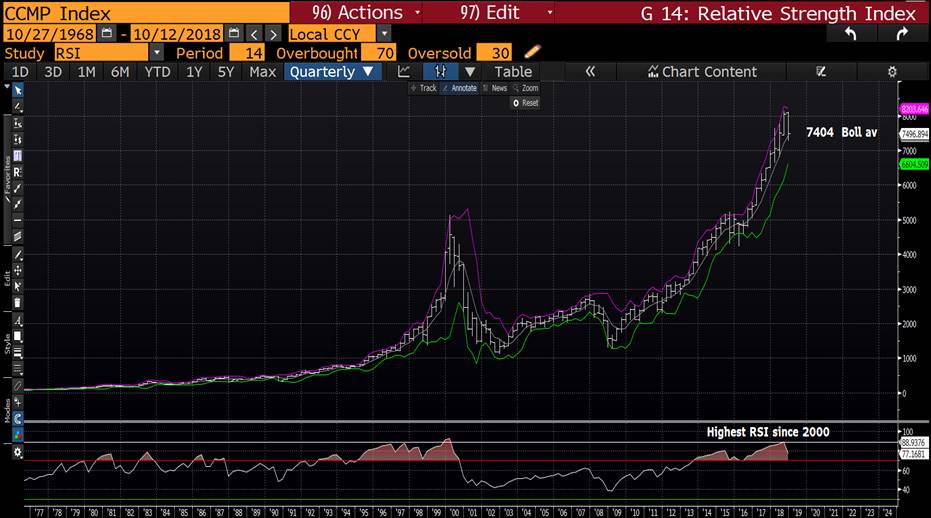Viewport: 931px width, 518px height.
Task: Open the gear settings at bottom of left toolbar
Action: tap(18, 452)
